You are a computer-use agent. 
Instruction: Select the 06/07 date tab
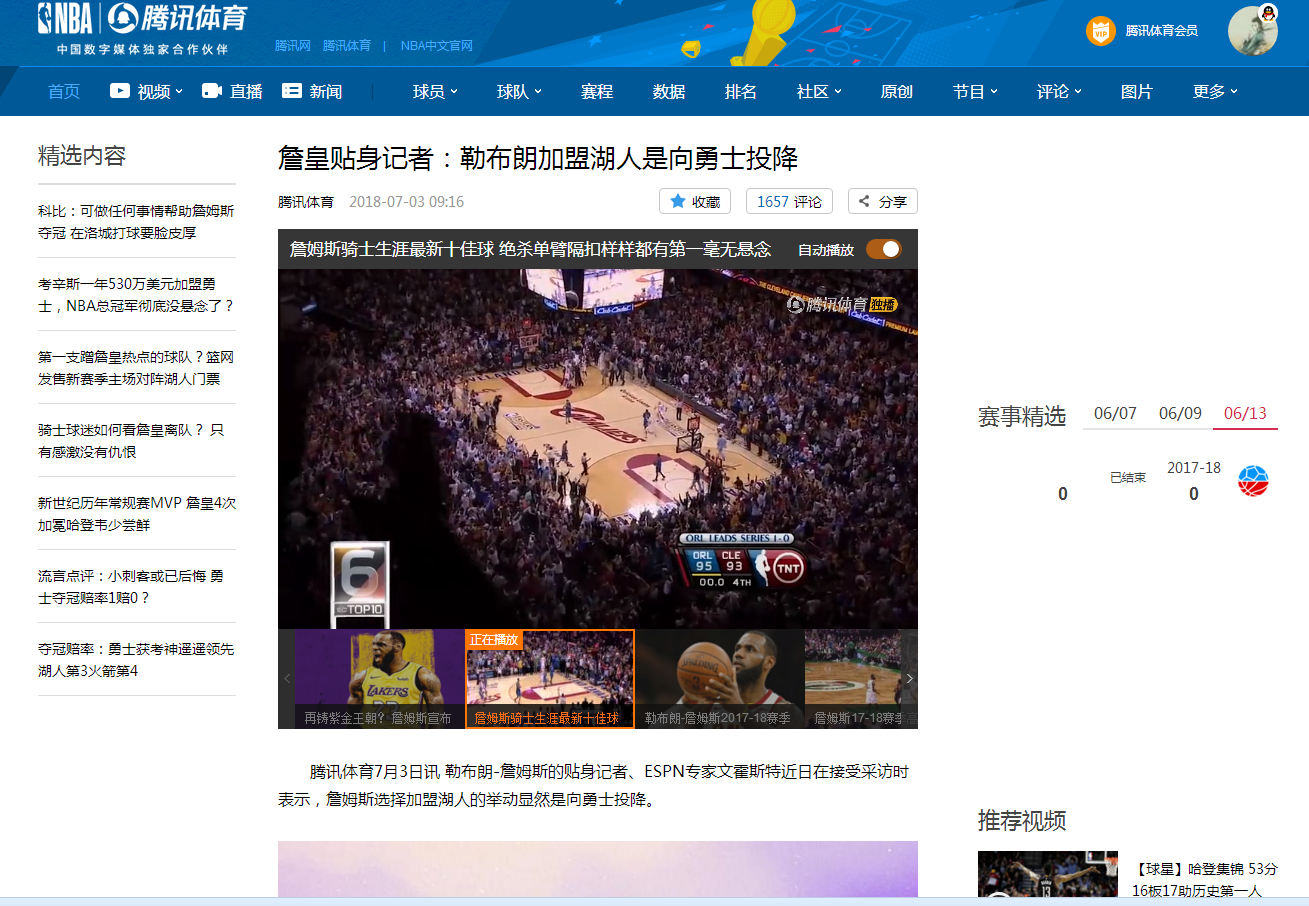click(x=1115, y=413)
